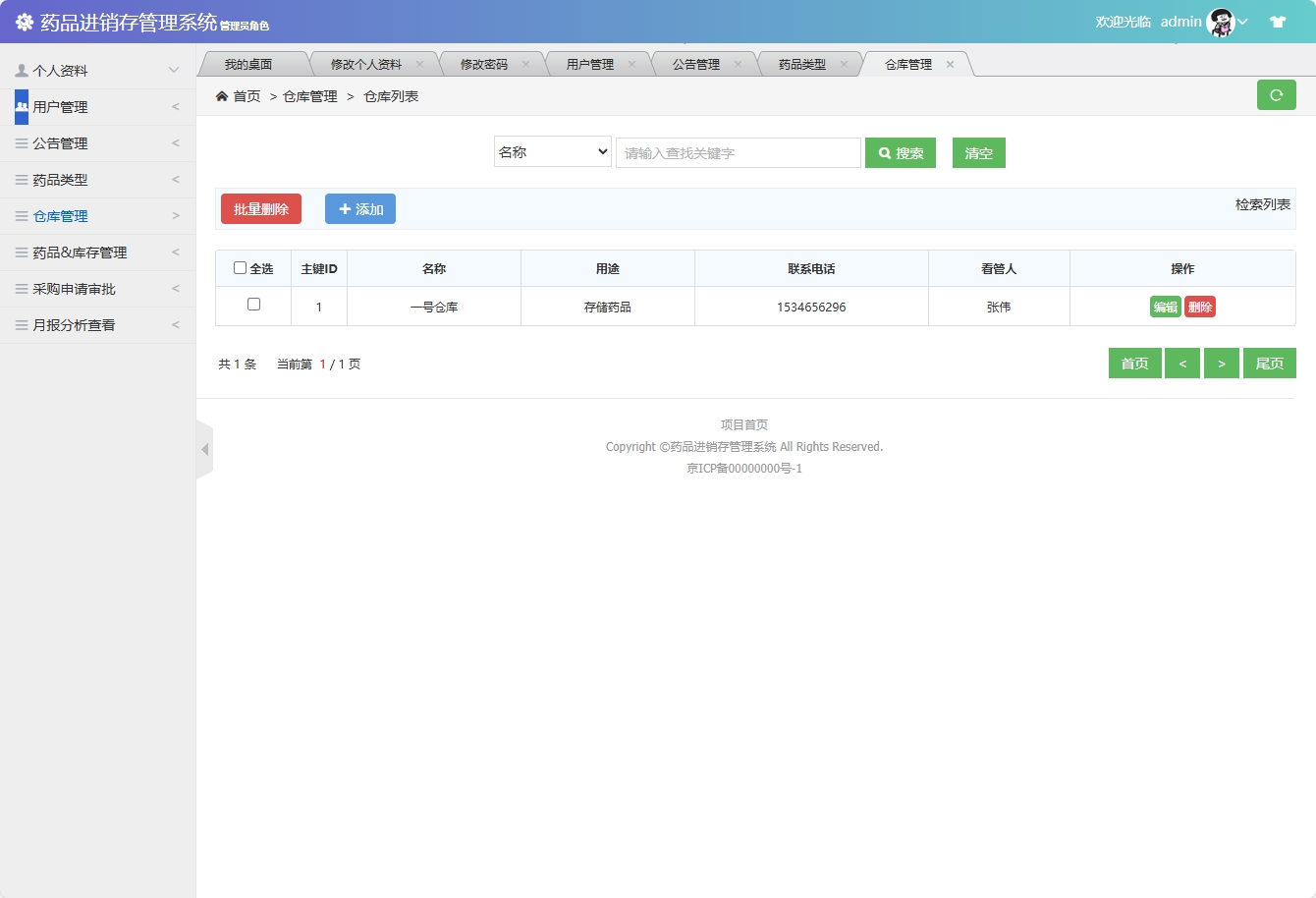Viewport: 1316px width, 898px height.
Task: Click the users icon beside 用户管理
Action: pos(22,105)
